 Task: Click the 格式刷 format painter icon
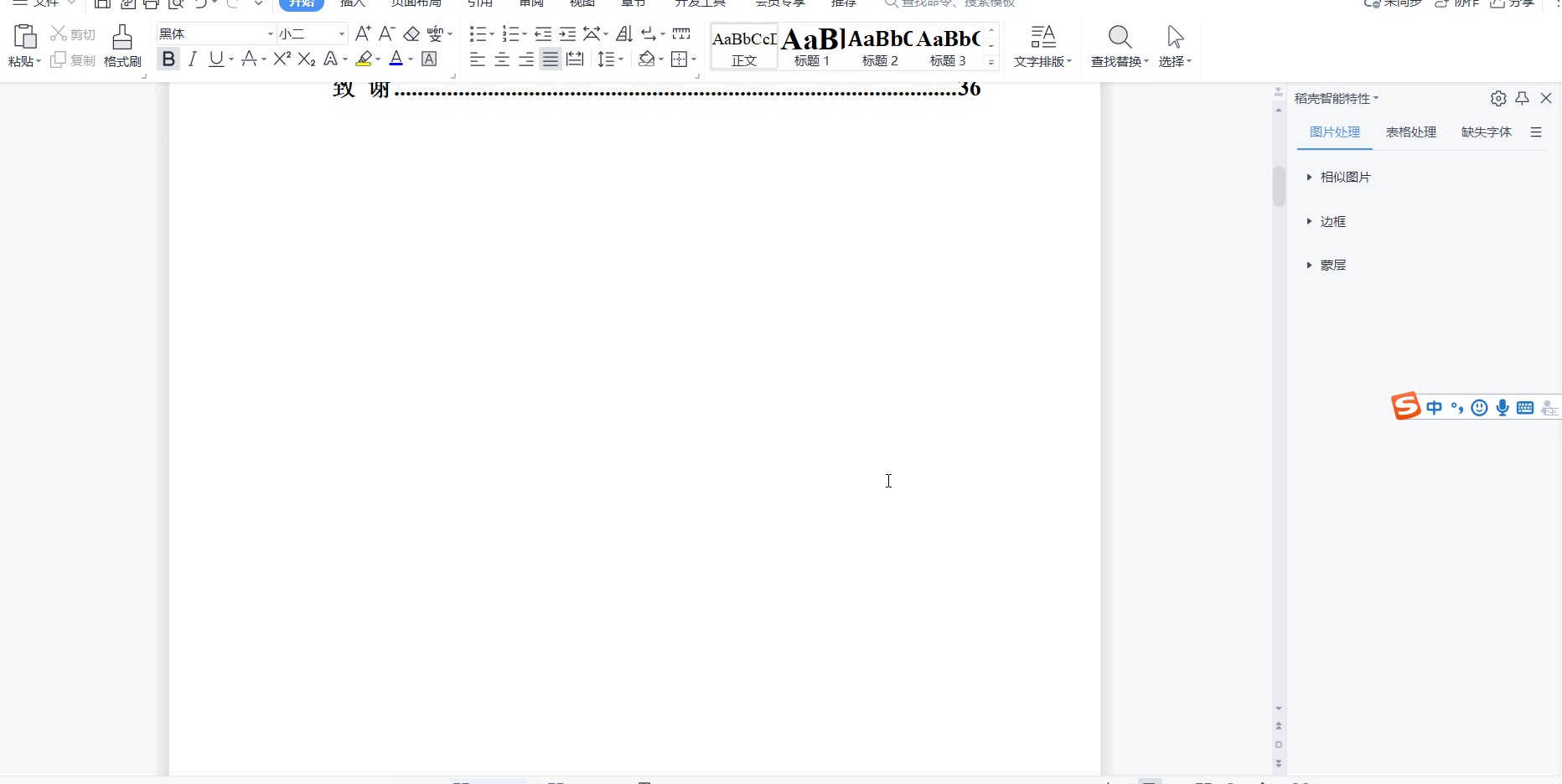click(x=122, y=45)
